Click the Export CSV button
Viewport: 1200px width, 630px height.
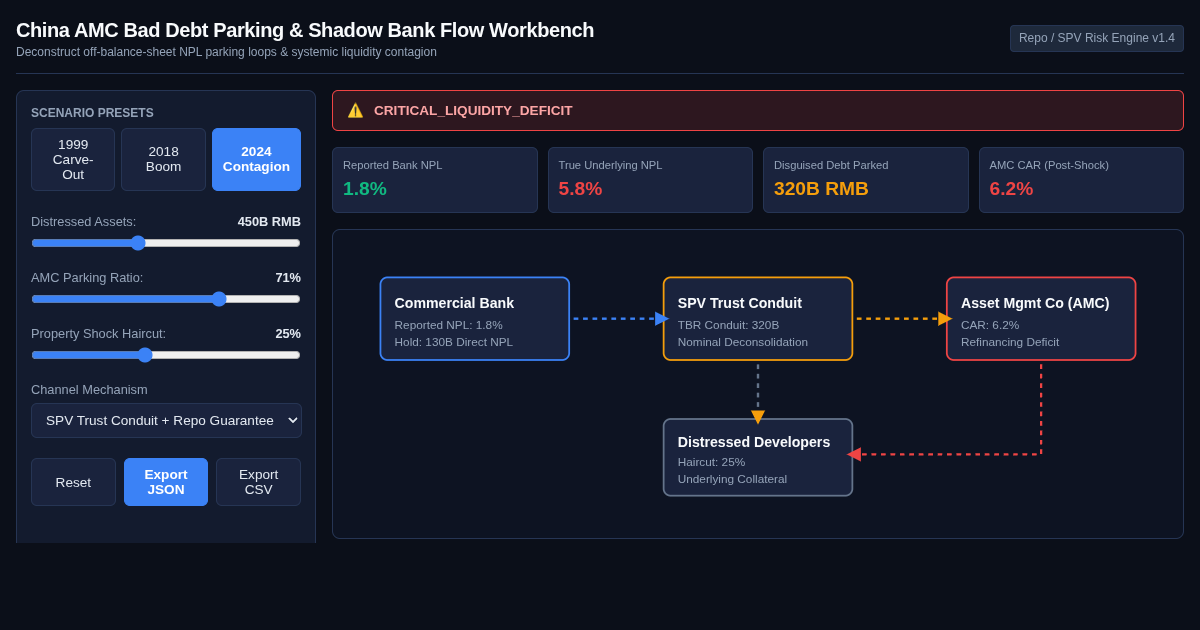point(258,482)
